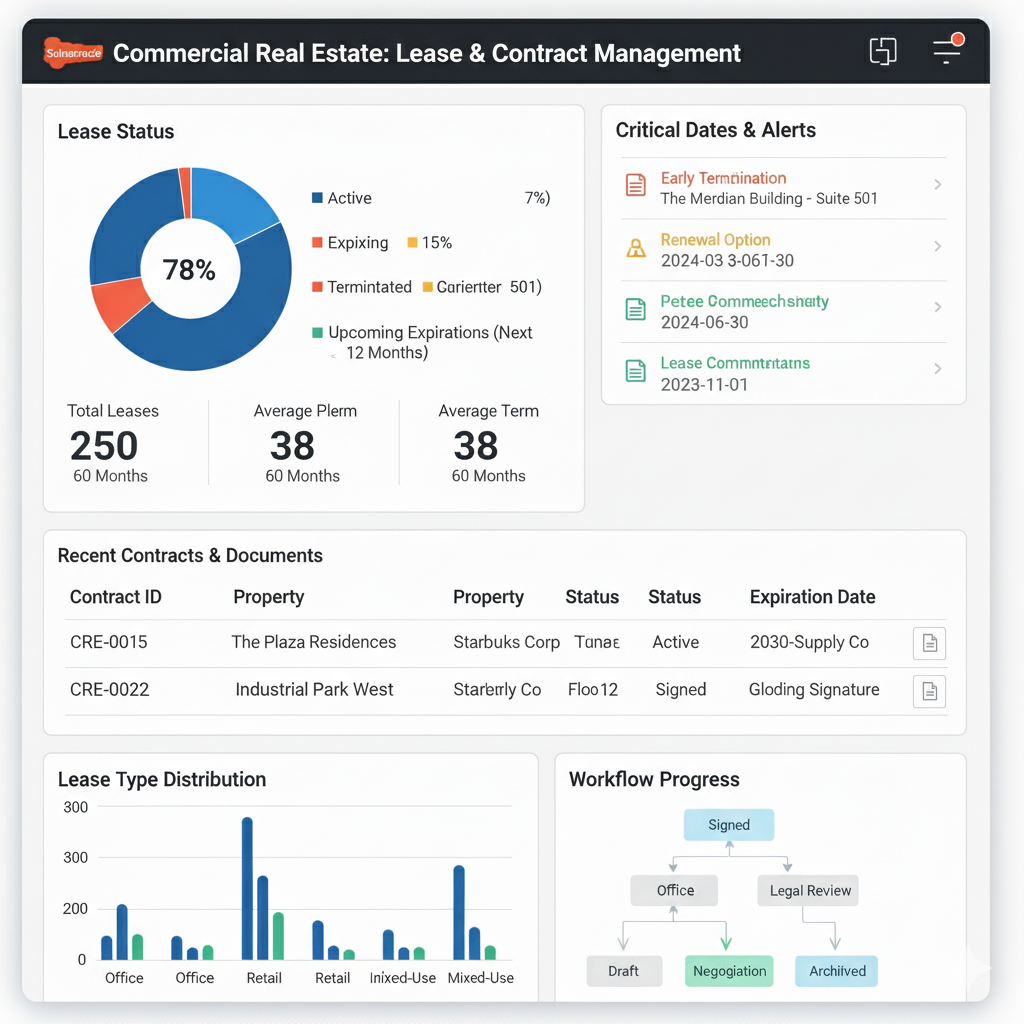
Task: Sort by Expiration Date column header
Action: [812, 597]
